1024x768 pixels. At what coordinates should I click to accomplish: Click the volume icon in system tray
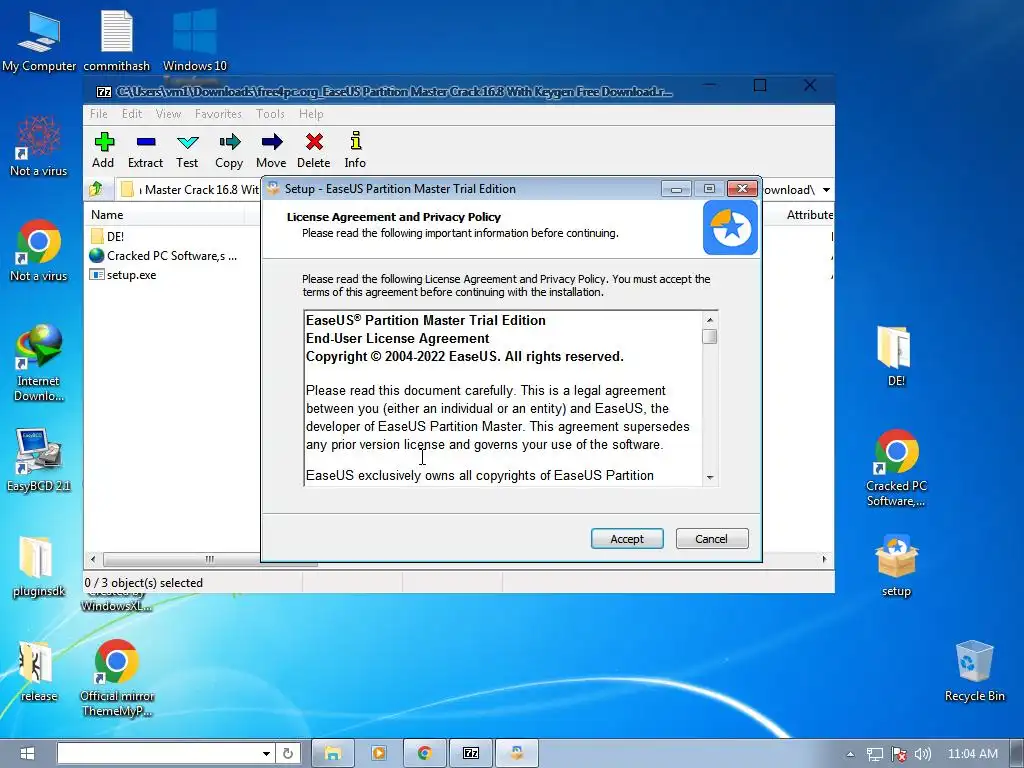[923, 754]
